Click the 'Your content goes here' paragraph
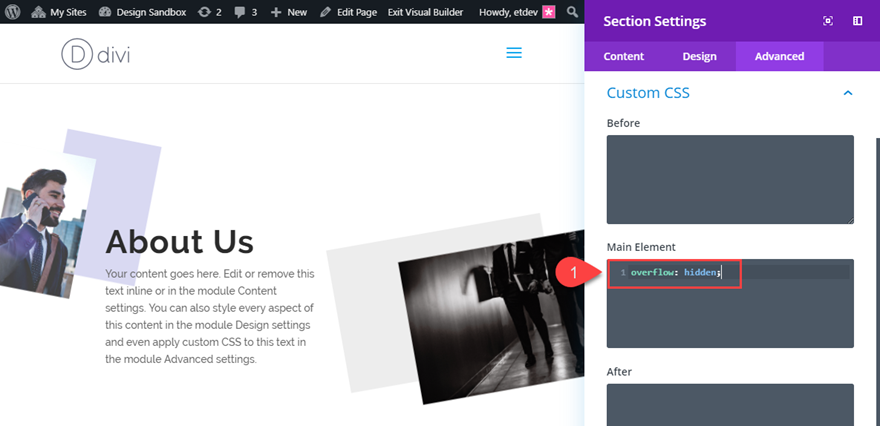The image size is (880, 426). point(210,317)
